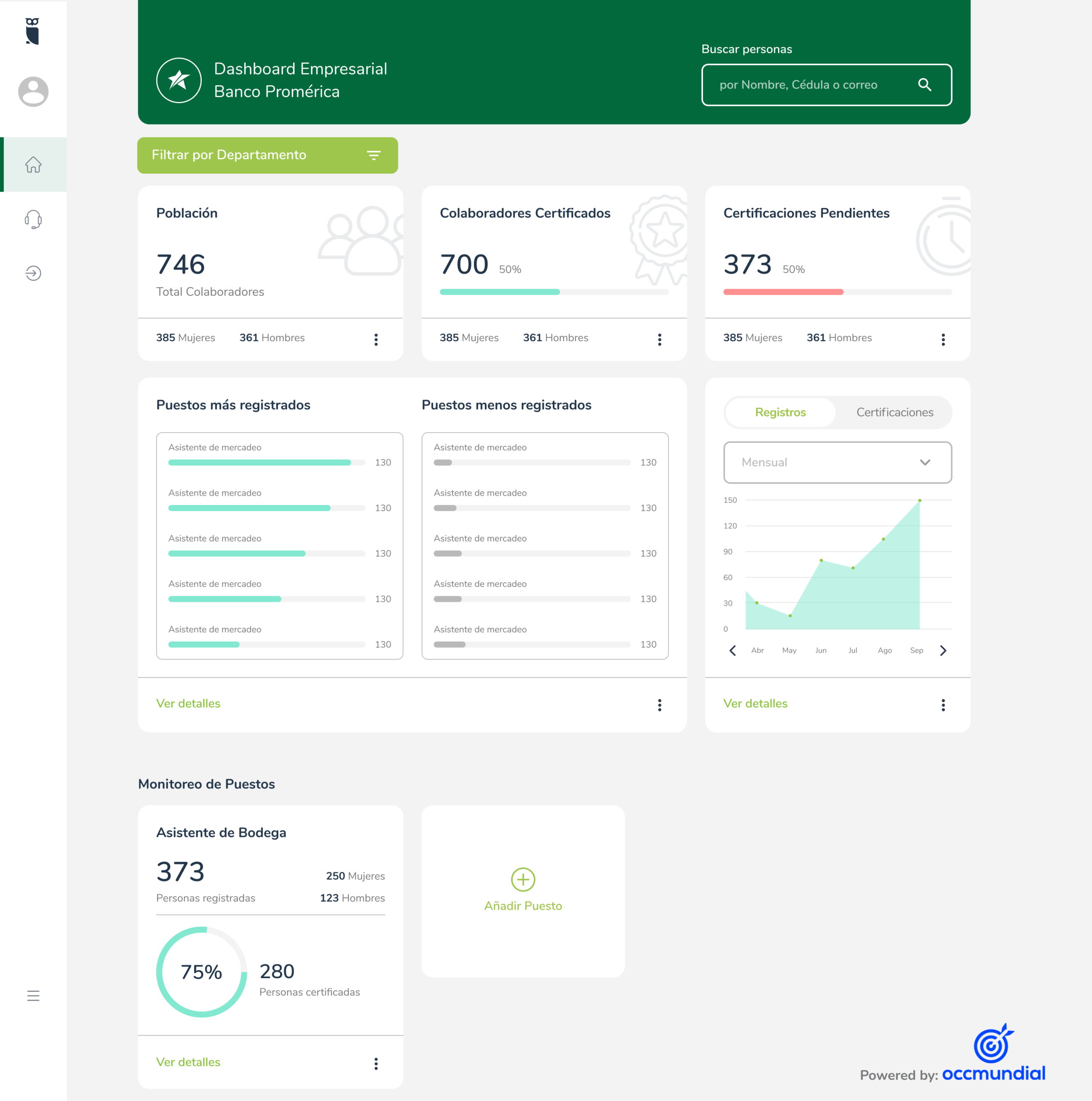This screenshot has height=1101, width=1092.
Task: Click Ver detalles under the Puestos registrados panel
Action: (x=188, y=703)
